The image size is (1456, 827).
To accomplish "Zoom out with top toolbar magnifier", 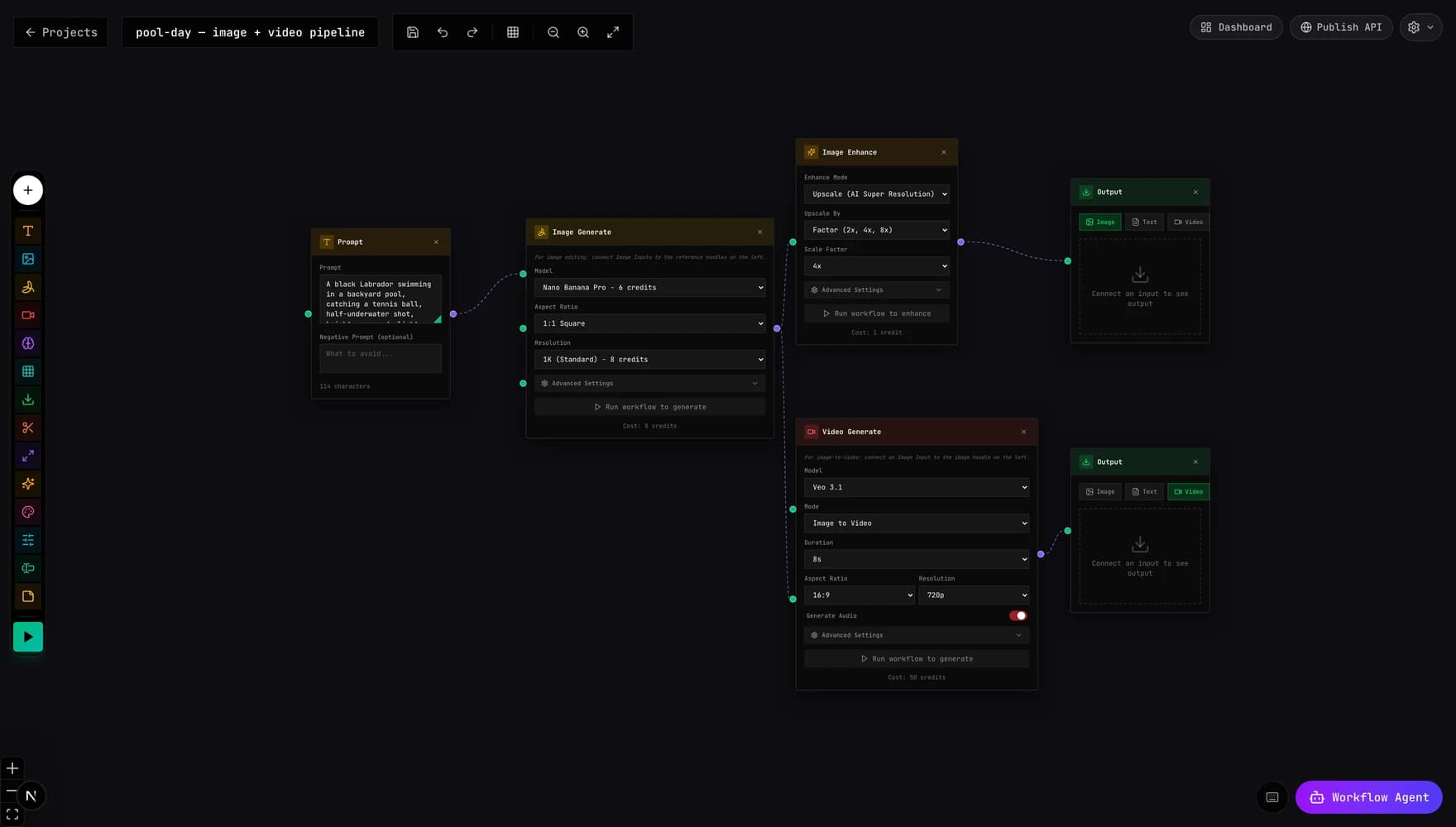I will (x=553, y=32).
